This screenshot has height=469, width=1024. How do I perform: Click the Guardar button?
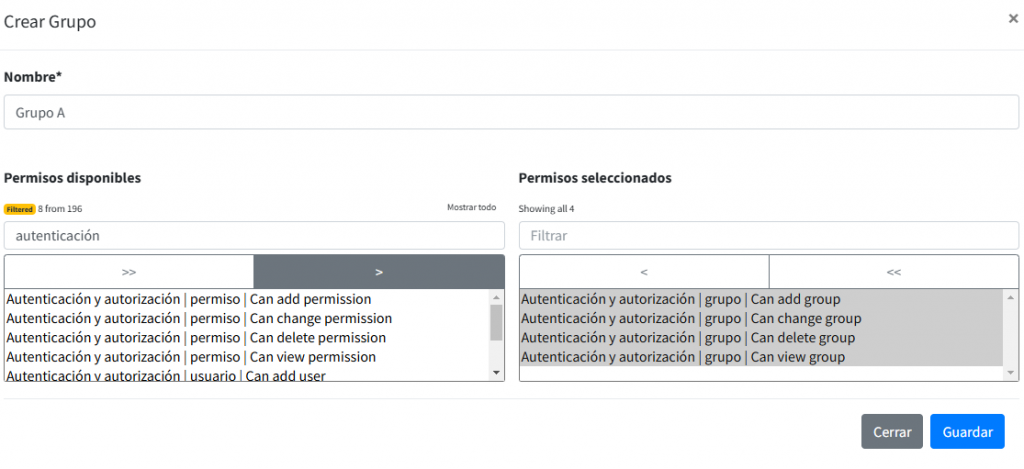(x=966, y=432)
